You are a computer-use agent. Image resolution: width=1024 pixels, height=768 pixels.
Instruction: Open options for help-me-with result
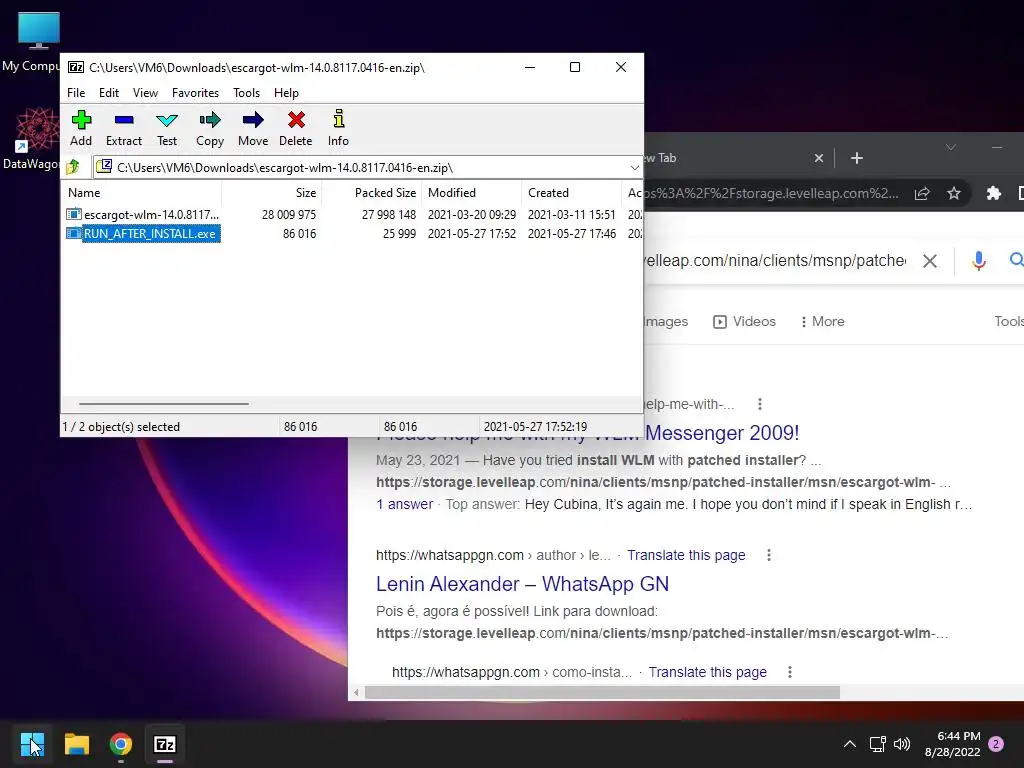pos(760,404)
